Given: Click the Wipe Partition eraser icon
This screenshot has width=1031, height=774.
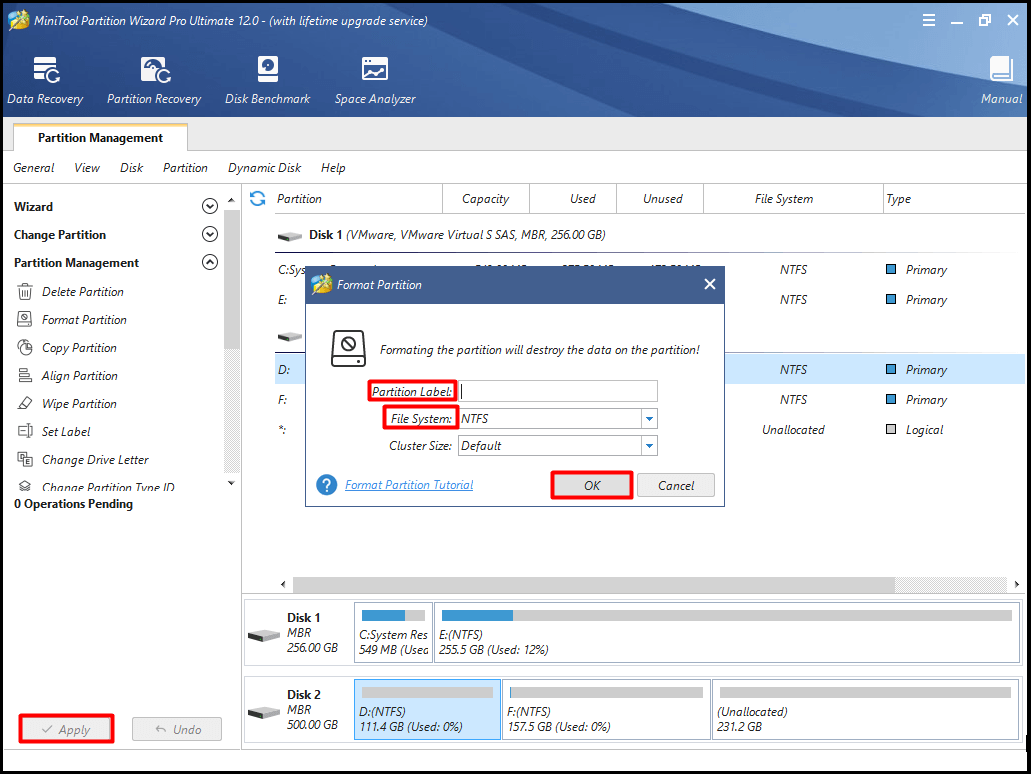Looking at the screenshot, I should [25, 403].
